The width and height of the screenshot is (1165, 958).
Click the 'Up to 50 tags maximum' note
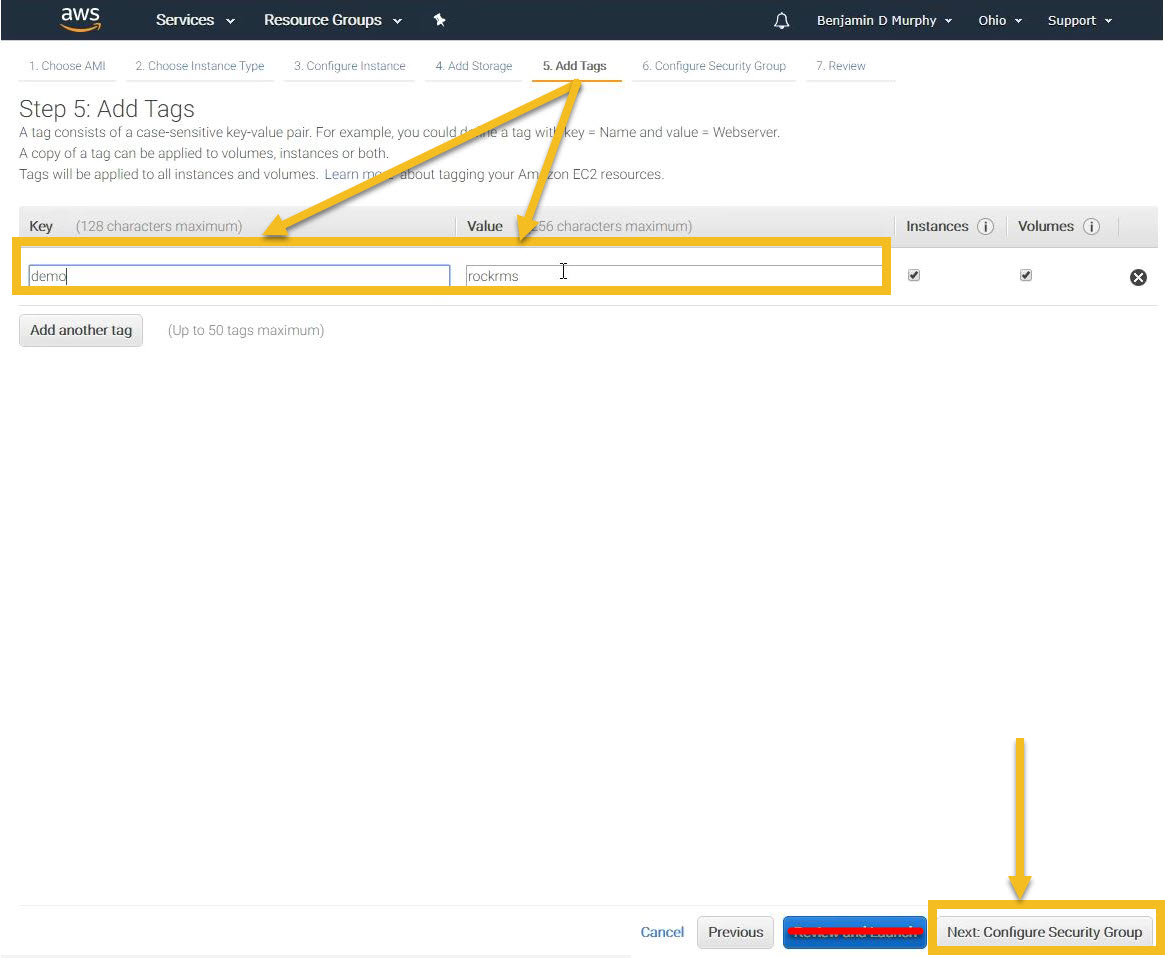[246, 330]
